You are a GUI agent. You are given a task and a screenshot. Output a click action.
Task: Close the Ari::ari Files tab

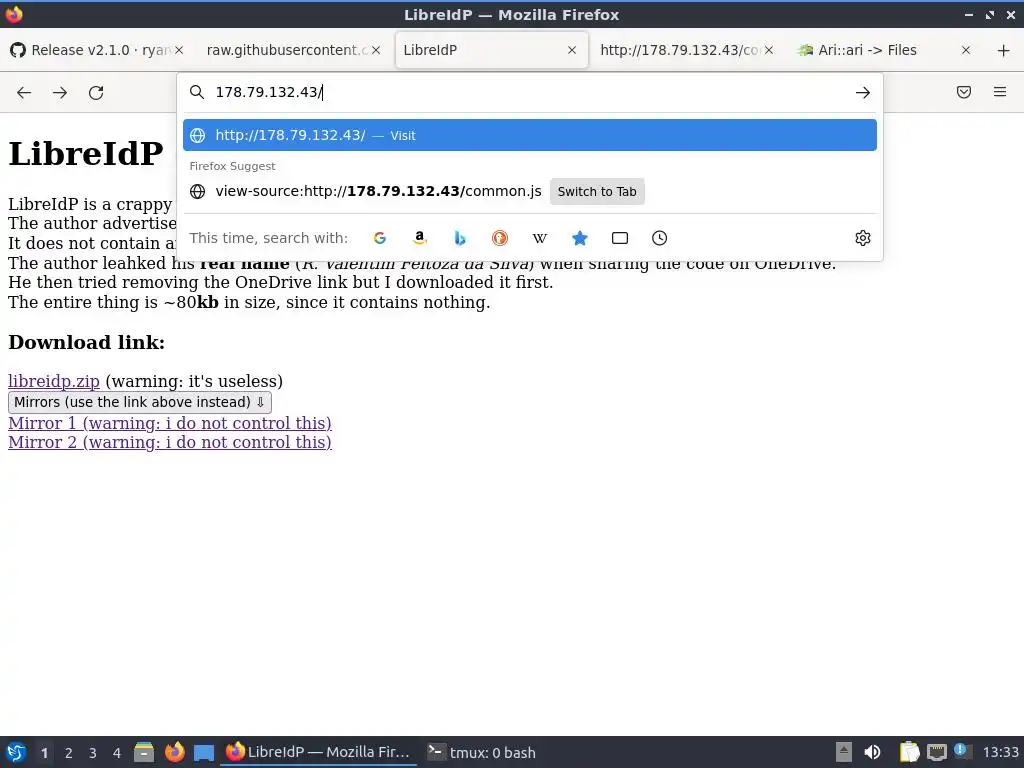pos(966,50)
